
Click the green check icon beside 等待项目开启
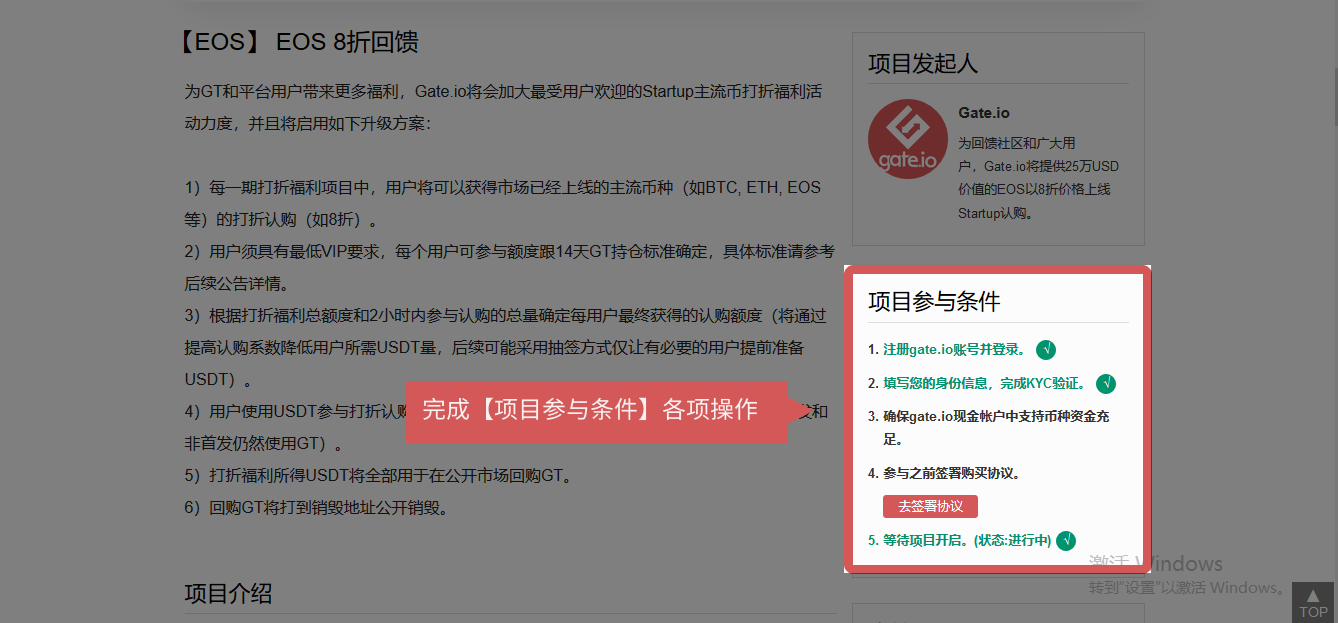click(x=1066, y=540)
